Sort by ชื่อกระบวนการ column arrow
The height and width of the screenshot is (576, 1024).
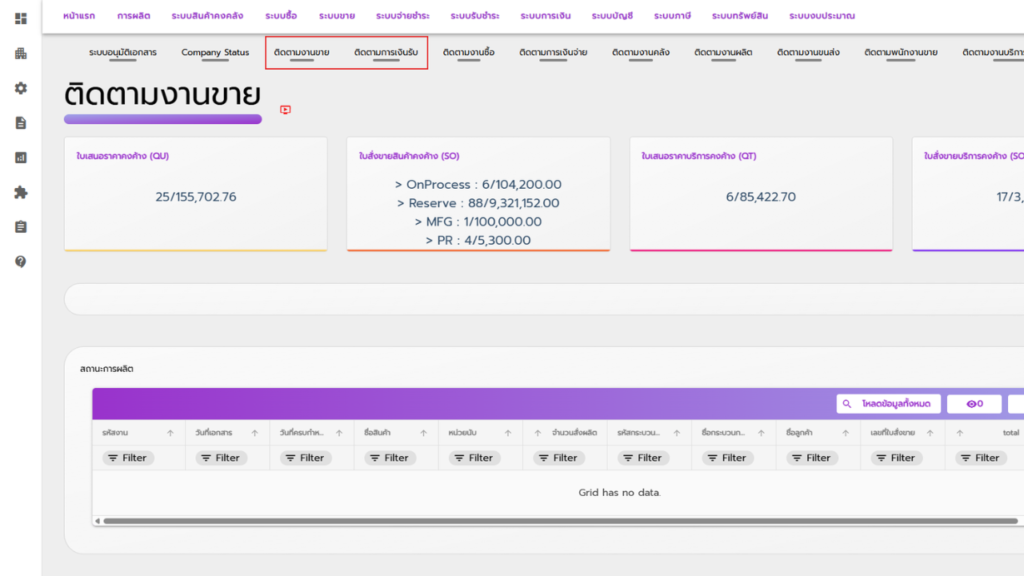pyautogui.click(x=761, y=433)
